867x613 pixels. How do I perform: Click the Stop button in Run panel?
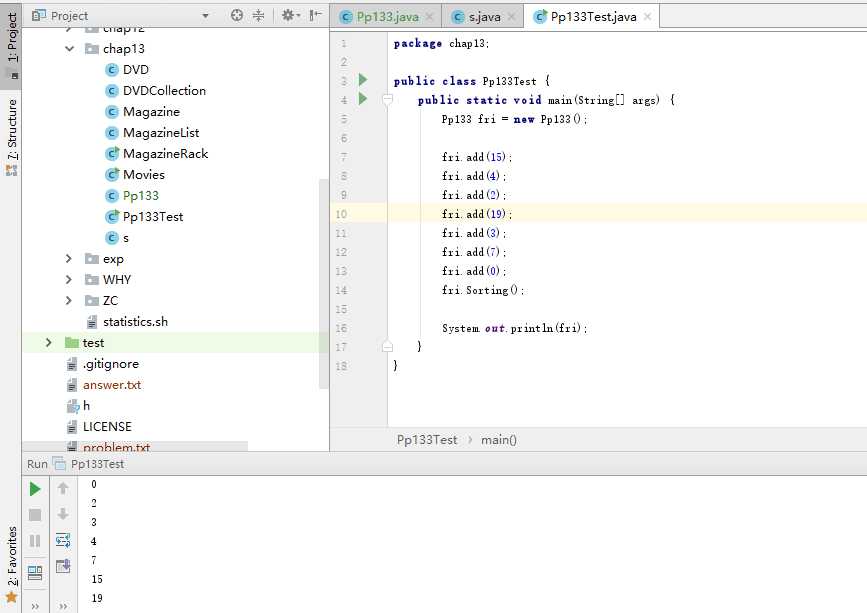tap(35, 515)
